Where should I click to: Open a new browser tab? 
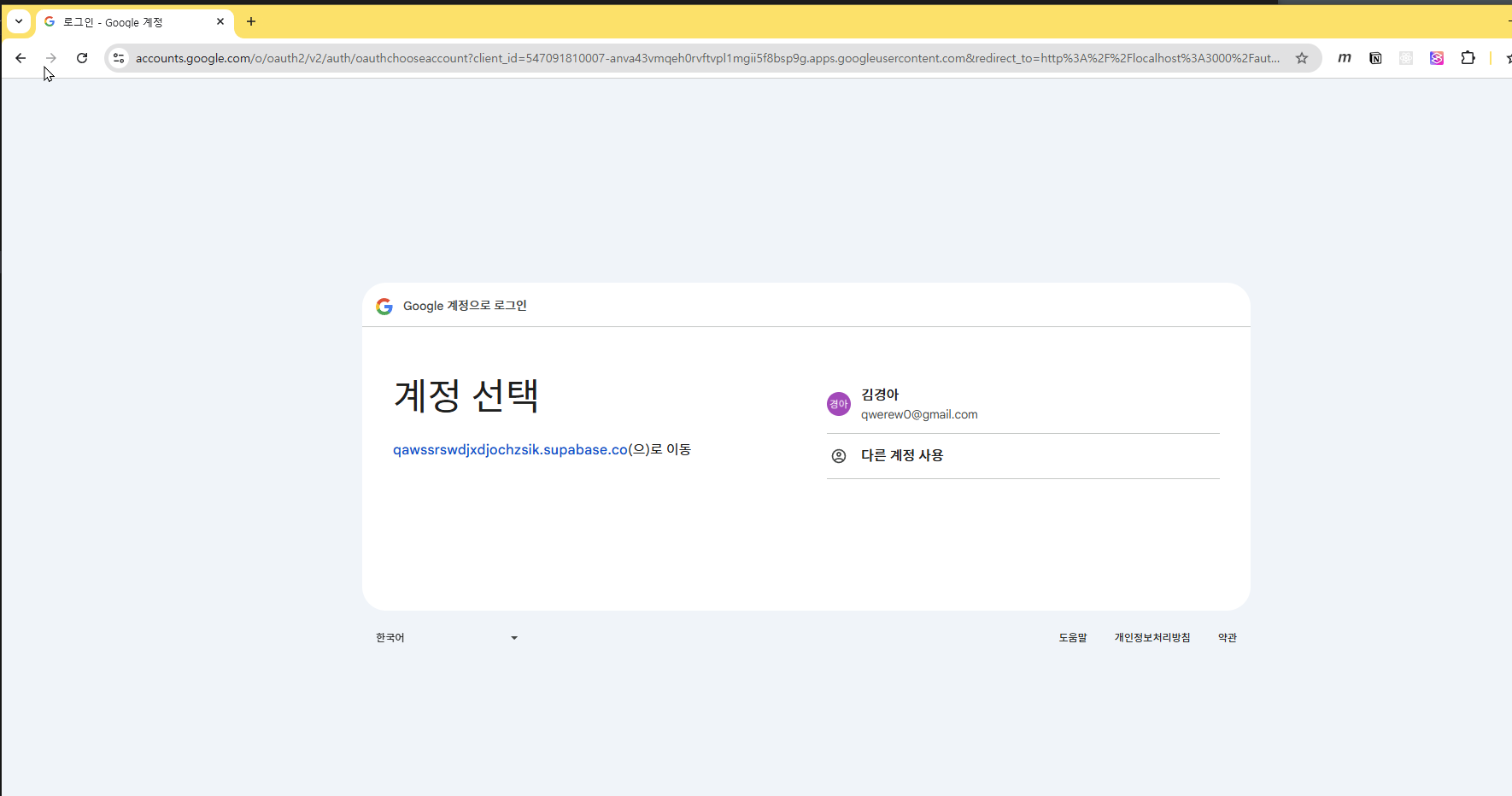[251, 21]
